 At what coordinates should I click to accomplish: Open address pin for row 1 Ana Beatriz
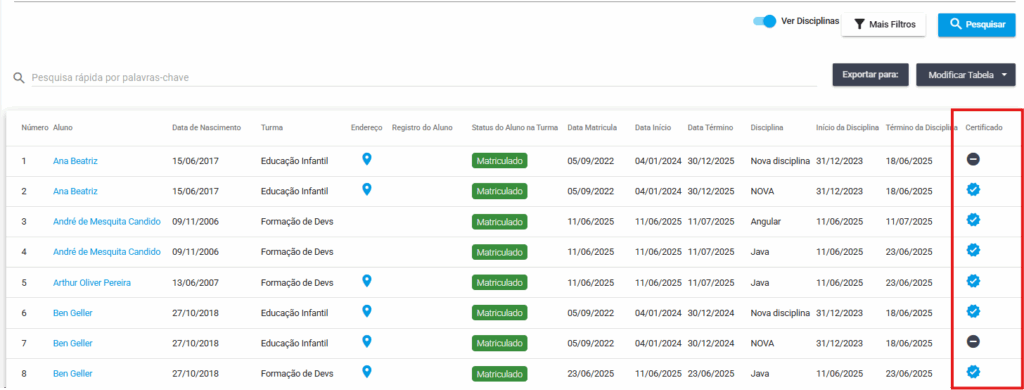click(x=367, y=159)
